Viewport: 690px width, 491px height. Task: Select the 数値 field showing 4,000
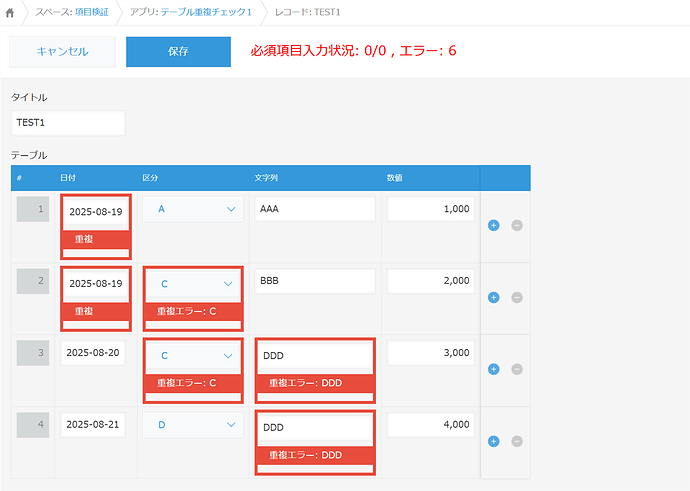click(430, 425)
